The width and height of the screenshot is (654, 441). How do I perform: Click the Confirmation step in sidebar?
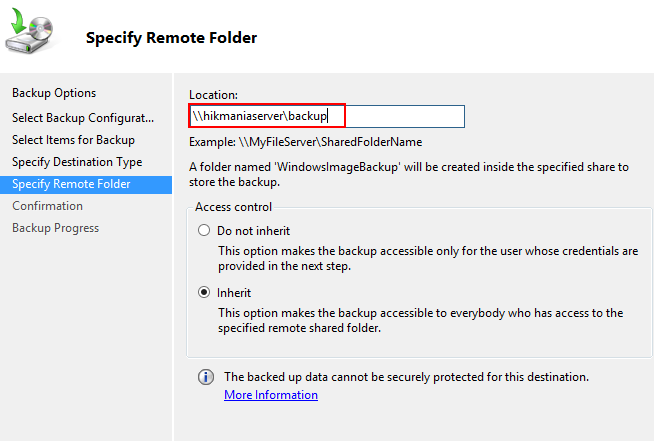[47, 206]
